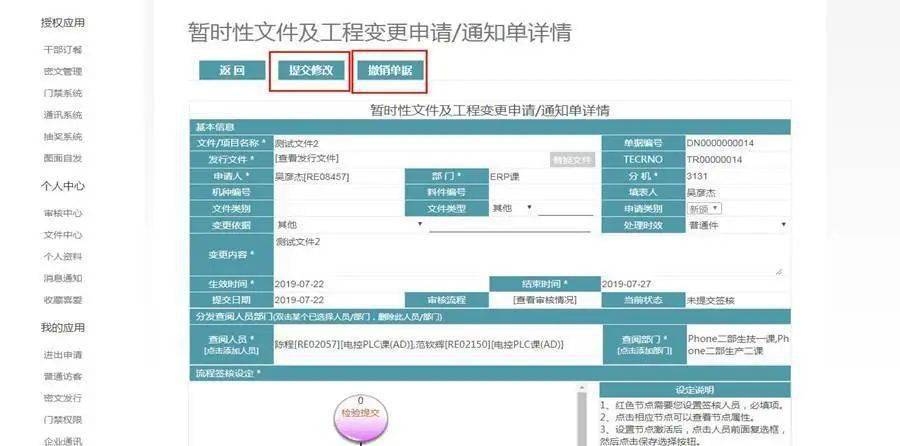
Task: Click the 返回 (Back) button
Action: (231, 70)
